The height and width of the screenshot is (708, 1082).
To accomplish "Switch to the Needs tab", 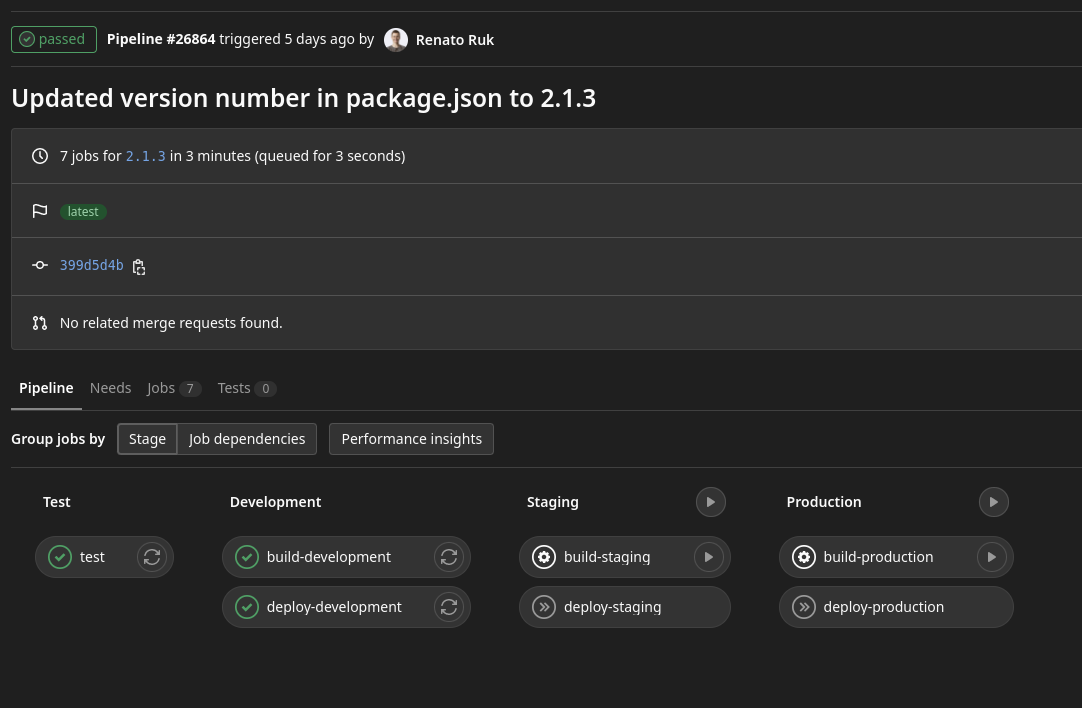I will tap(110, 388).
